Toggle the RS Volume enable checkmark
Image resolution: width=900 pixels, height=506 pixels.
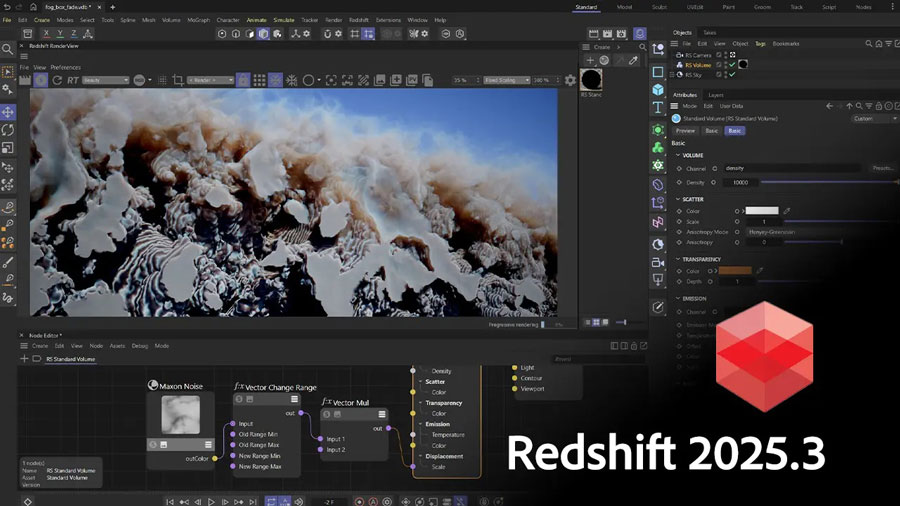(733, 64)
